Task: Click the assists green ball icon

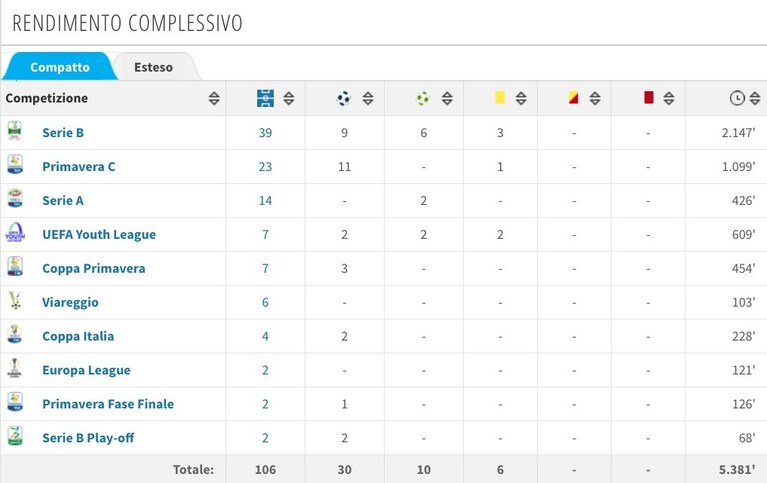Action: pyautogui.click(x=423, y=98)
